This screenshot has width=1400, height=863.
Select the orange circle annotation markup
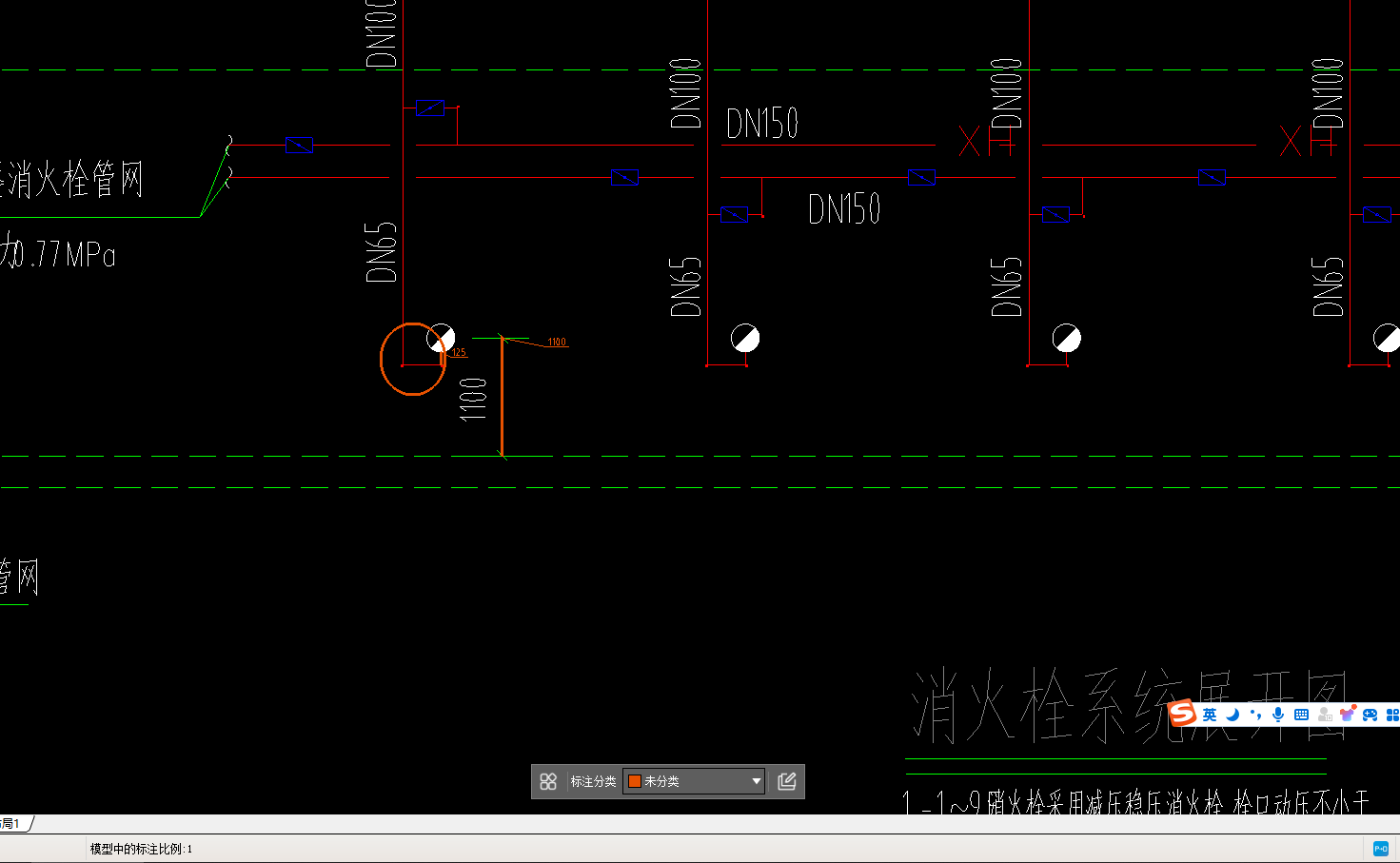click(x=412, y=359)
